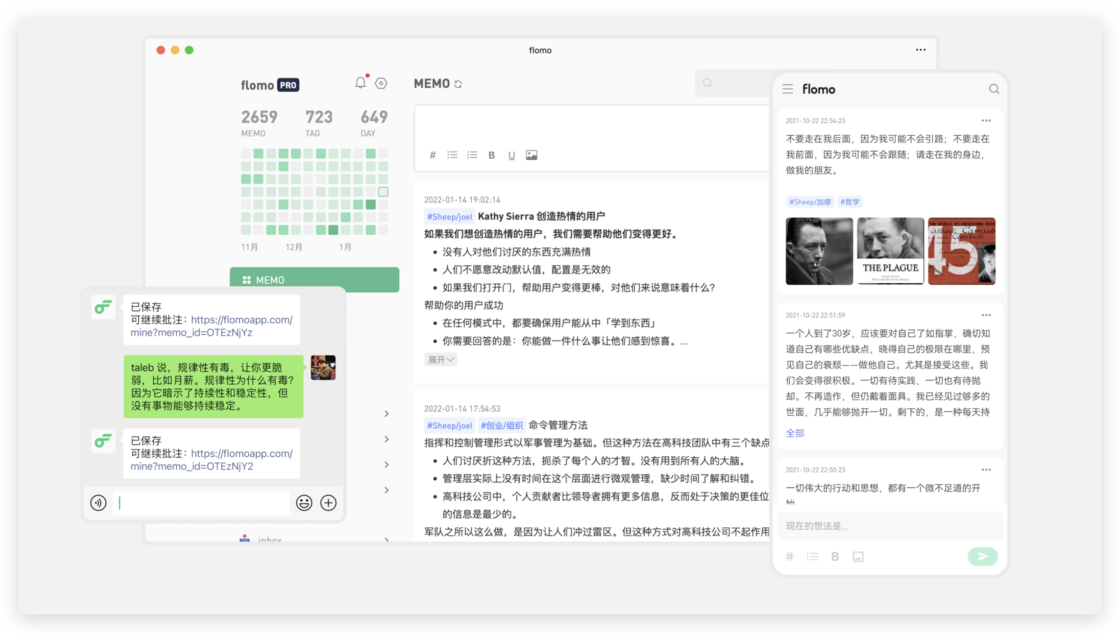Open the three-dot menu in window title bar

(921, 50)
